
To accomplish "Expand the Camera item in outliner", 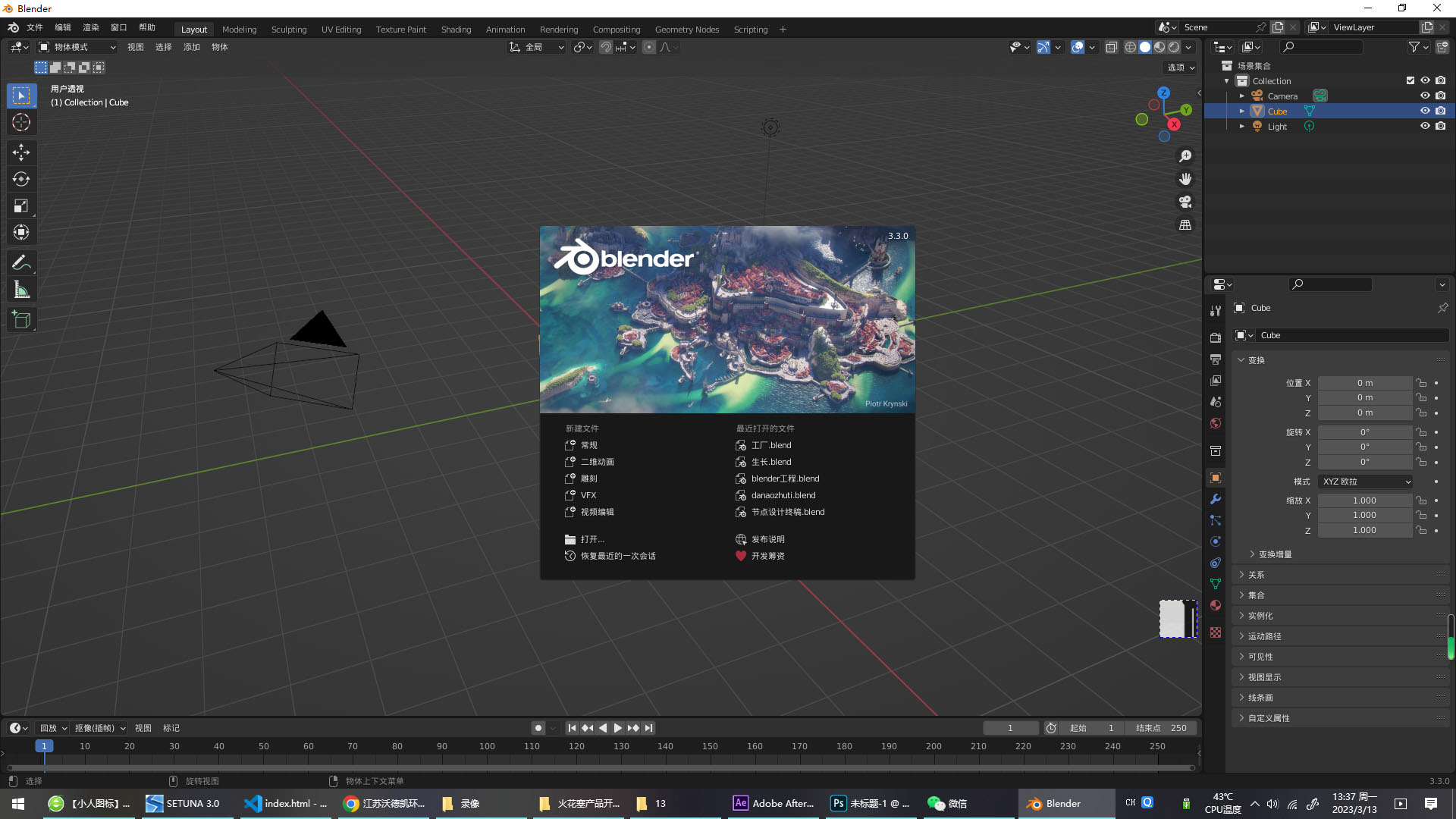I will click(x=1241, y=96).
